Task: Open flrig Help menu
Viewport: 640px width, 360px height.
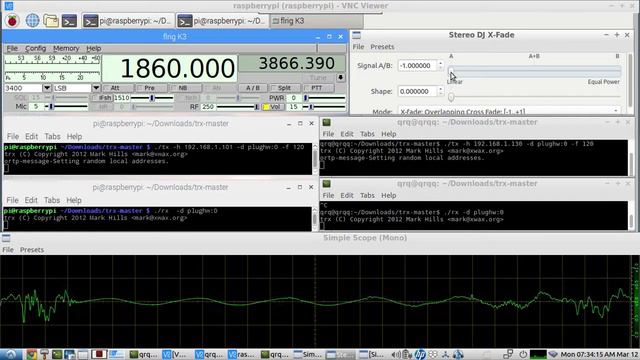Action: (93, 48)
